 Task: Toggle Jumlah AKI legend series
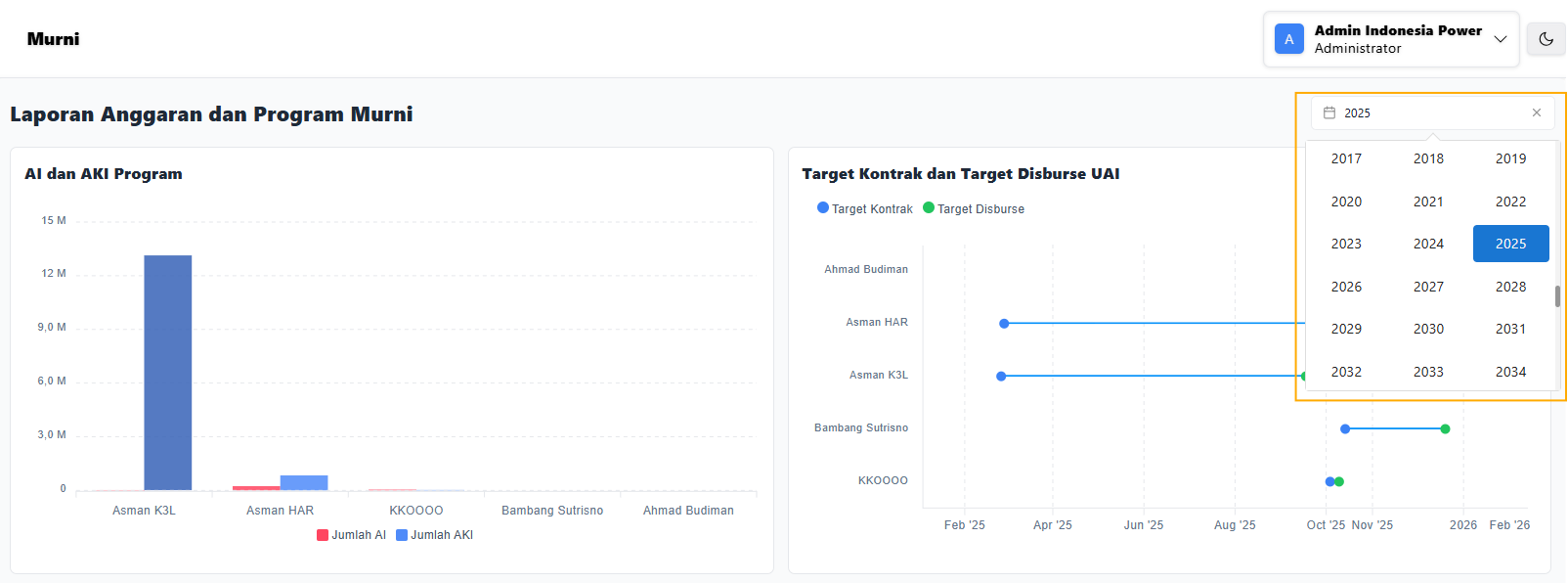[435, 535]
